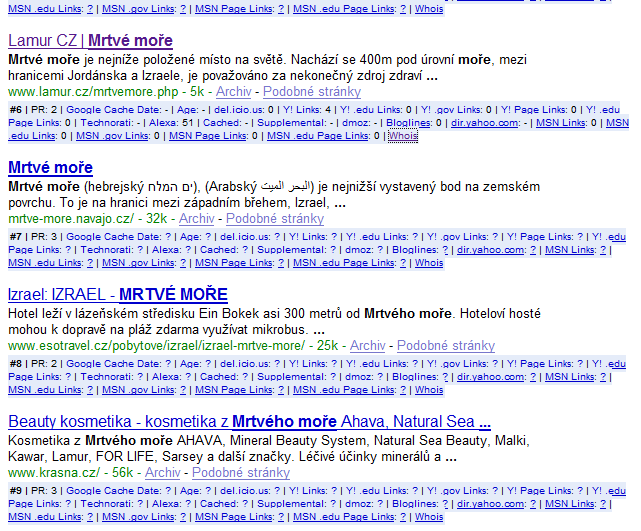Click MSN .edu Page Links in #9 row
Image resolution: width=641 pixels, height=531 pixels.
pyautogui.click(x=344, y=517)
